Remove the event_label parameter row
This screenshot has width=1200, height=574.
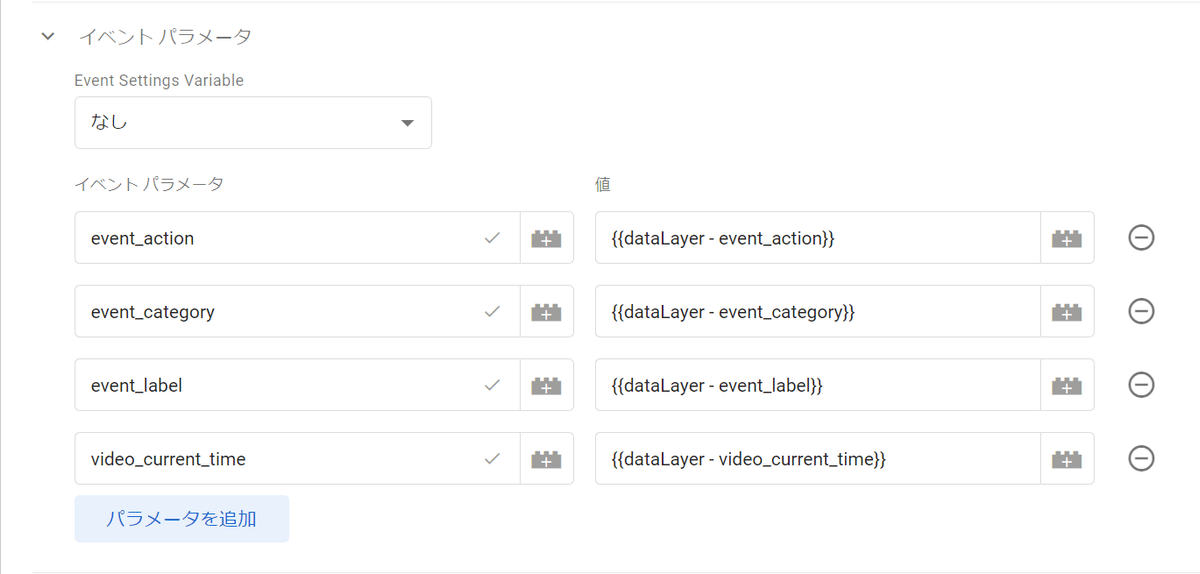(1141, 385)
